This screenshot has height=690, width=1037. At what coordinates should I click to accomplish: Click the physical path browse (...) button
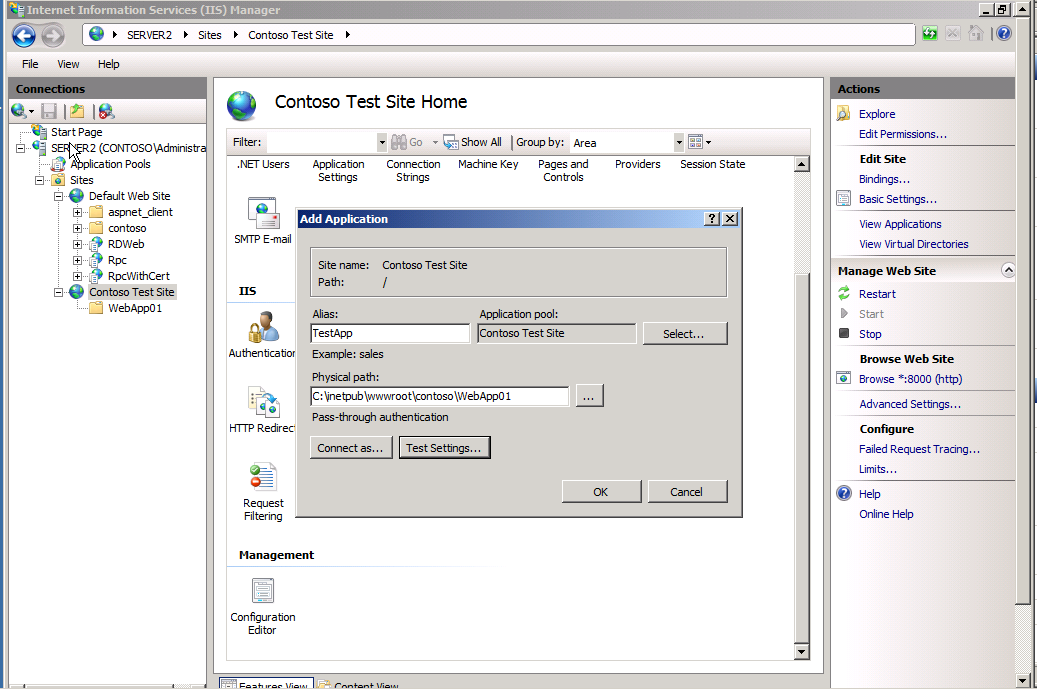(x=589, y=396)
